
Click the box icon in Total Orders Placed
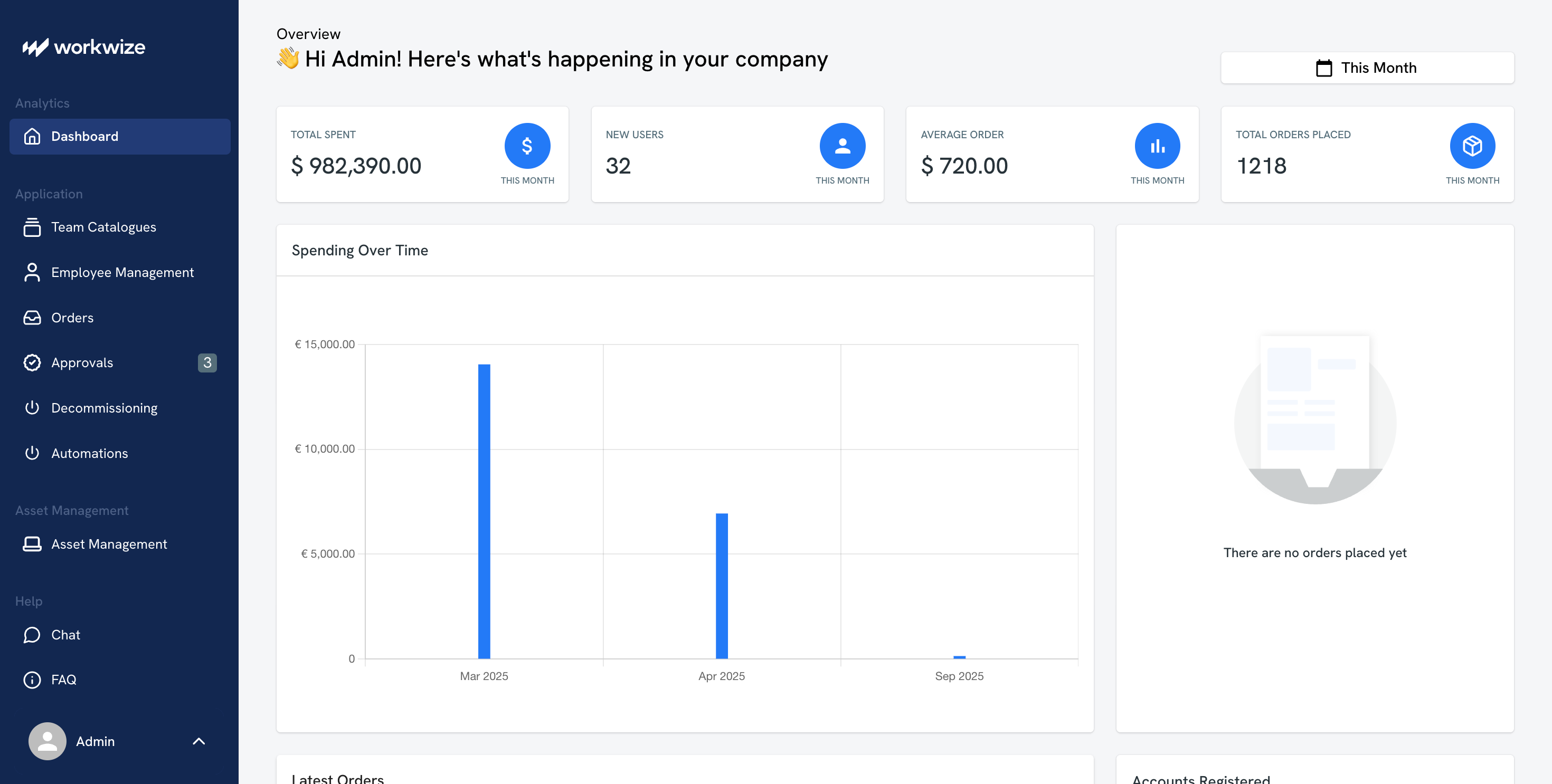click(x=1472, y=146)
